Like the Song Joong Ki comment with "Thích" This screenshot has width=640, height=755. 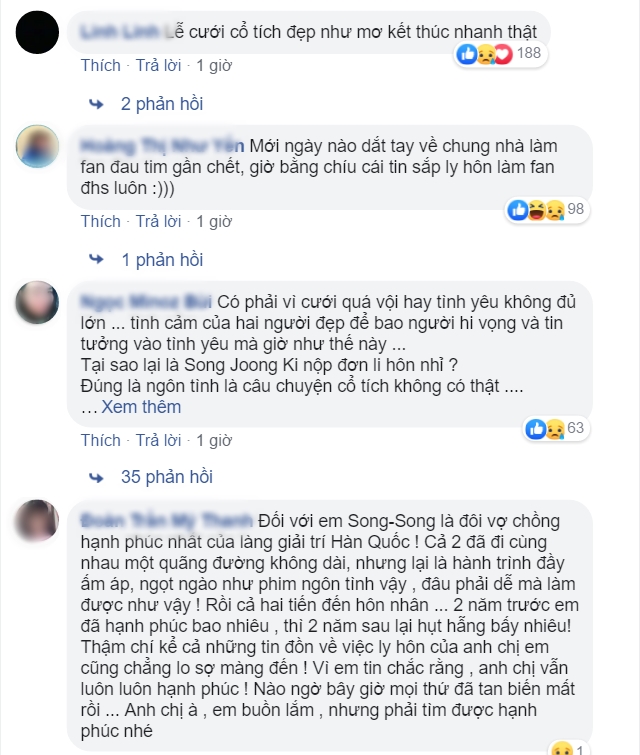point(101,441)
